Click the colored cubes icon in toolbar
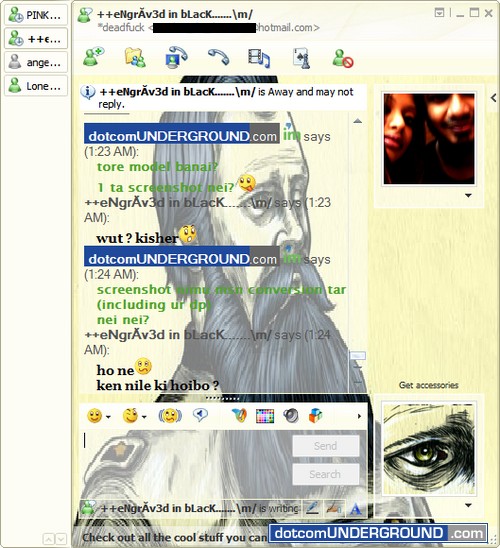 [315, 415]
